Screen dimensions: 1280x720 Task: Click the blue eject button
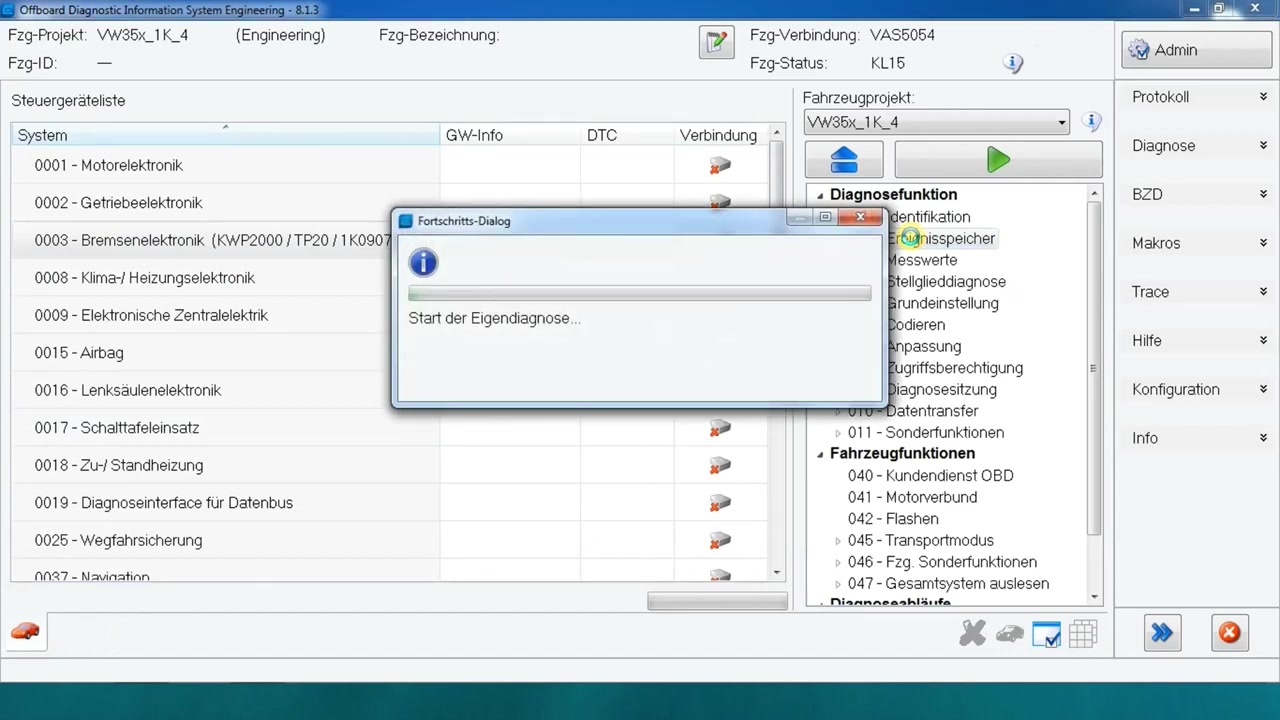tap(844, 160)
